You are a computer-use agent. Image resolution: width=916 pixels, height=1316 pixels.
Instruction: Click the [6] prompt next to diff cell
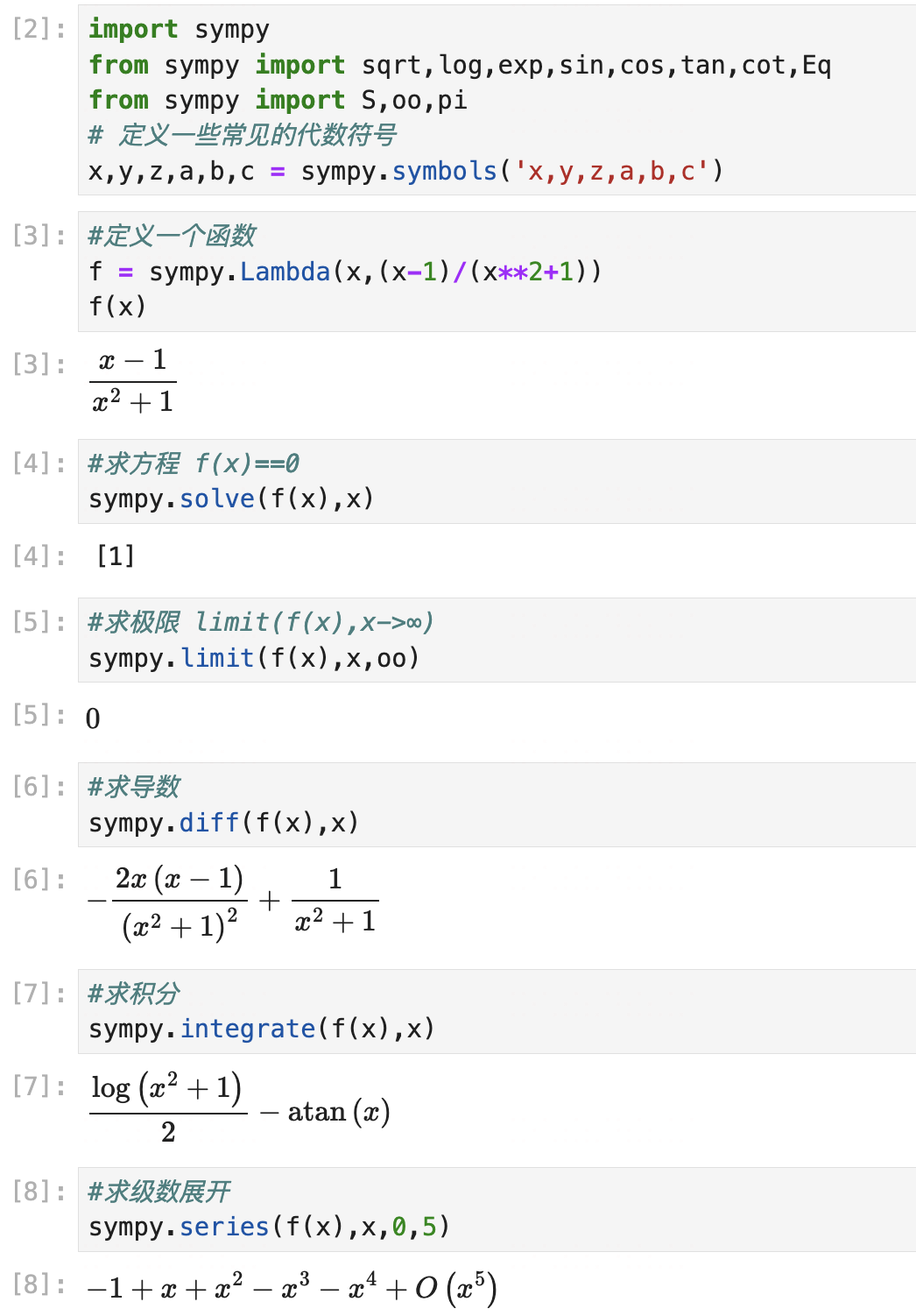[39, 787]
